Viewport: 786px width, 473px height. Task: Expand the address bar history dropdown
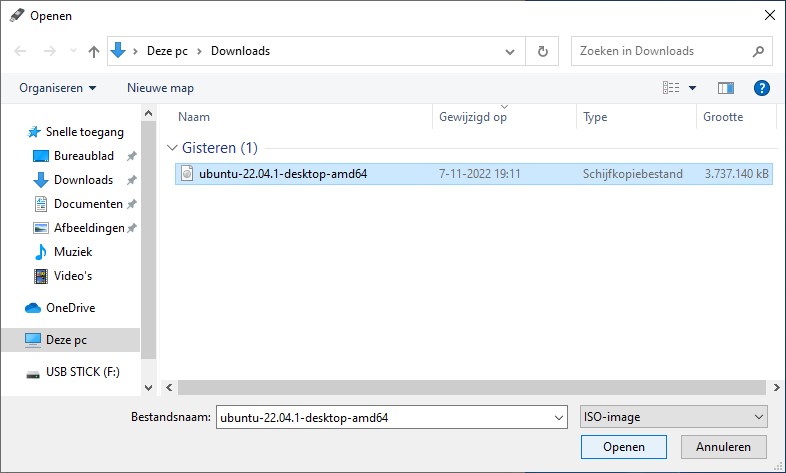click(x=510, y=51)
